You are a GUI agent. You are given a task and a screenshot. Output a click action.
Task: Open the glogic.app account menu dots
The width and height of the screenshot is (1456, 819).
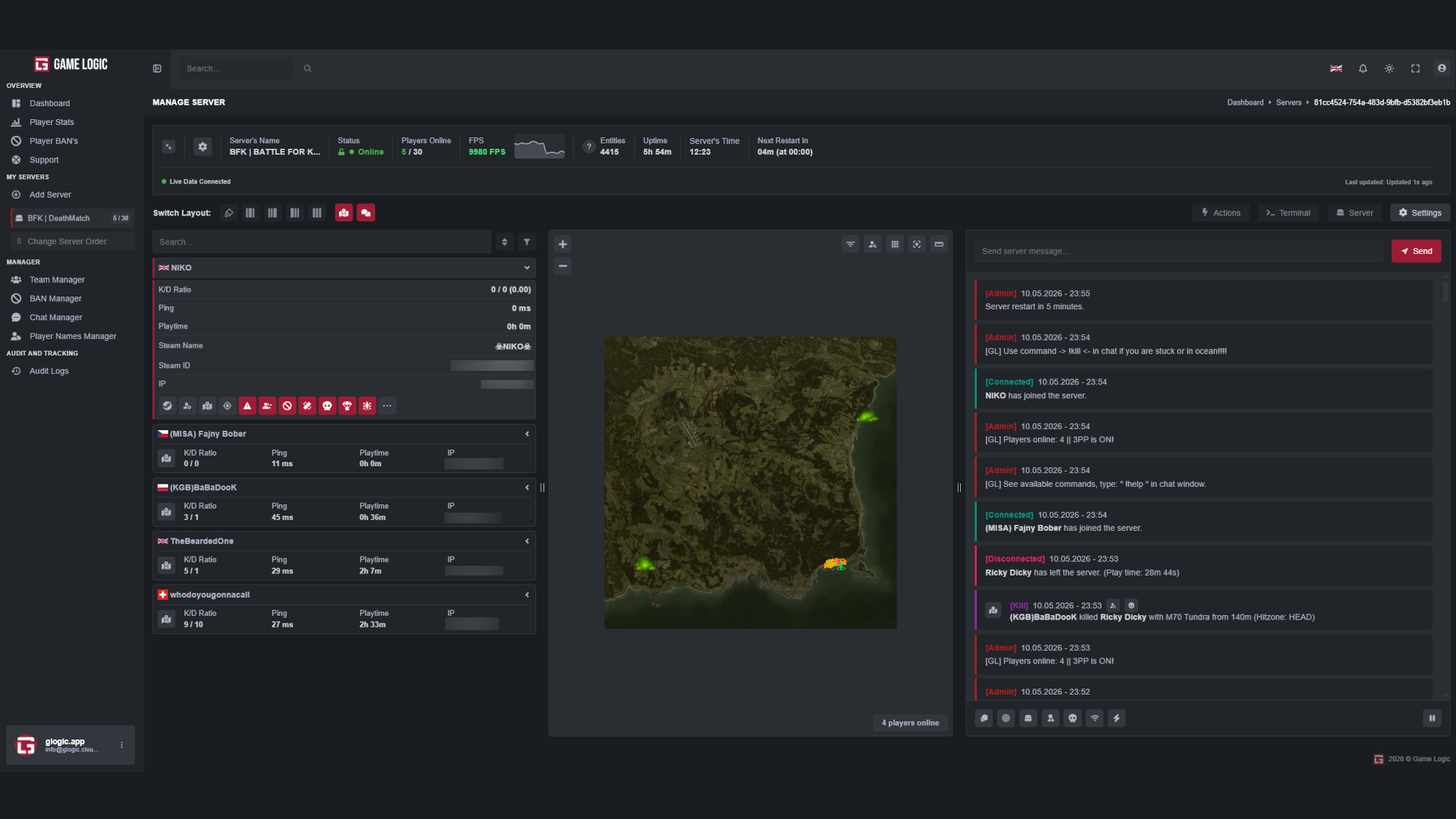click(122, 745)
